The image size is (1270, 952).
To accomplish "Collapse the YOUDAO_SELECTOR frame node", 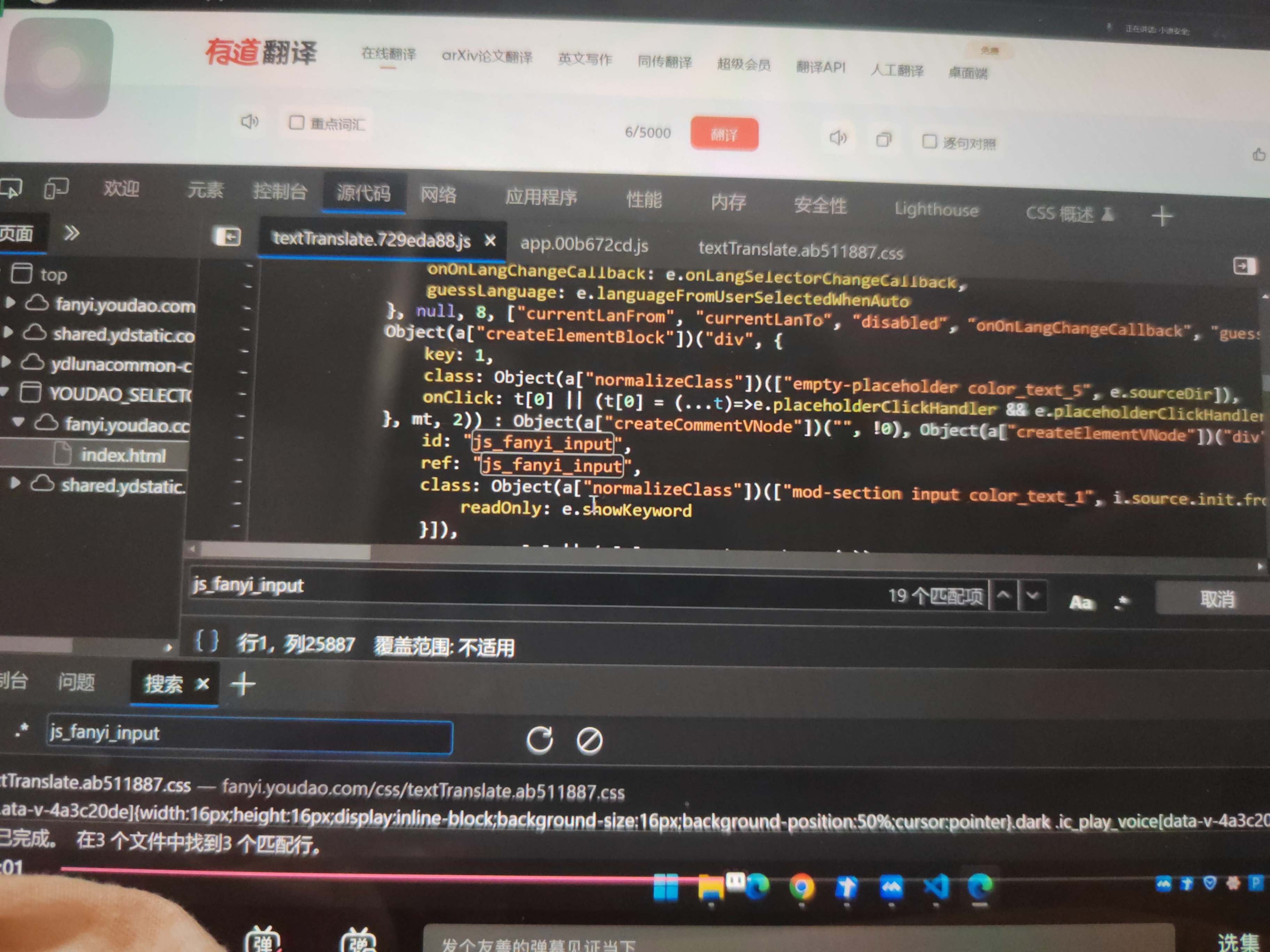I will (x=5, y=391).
